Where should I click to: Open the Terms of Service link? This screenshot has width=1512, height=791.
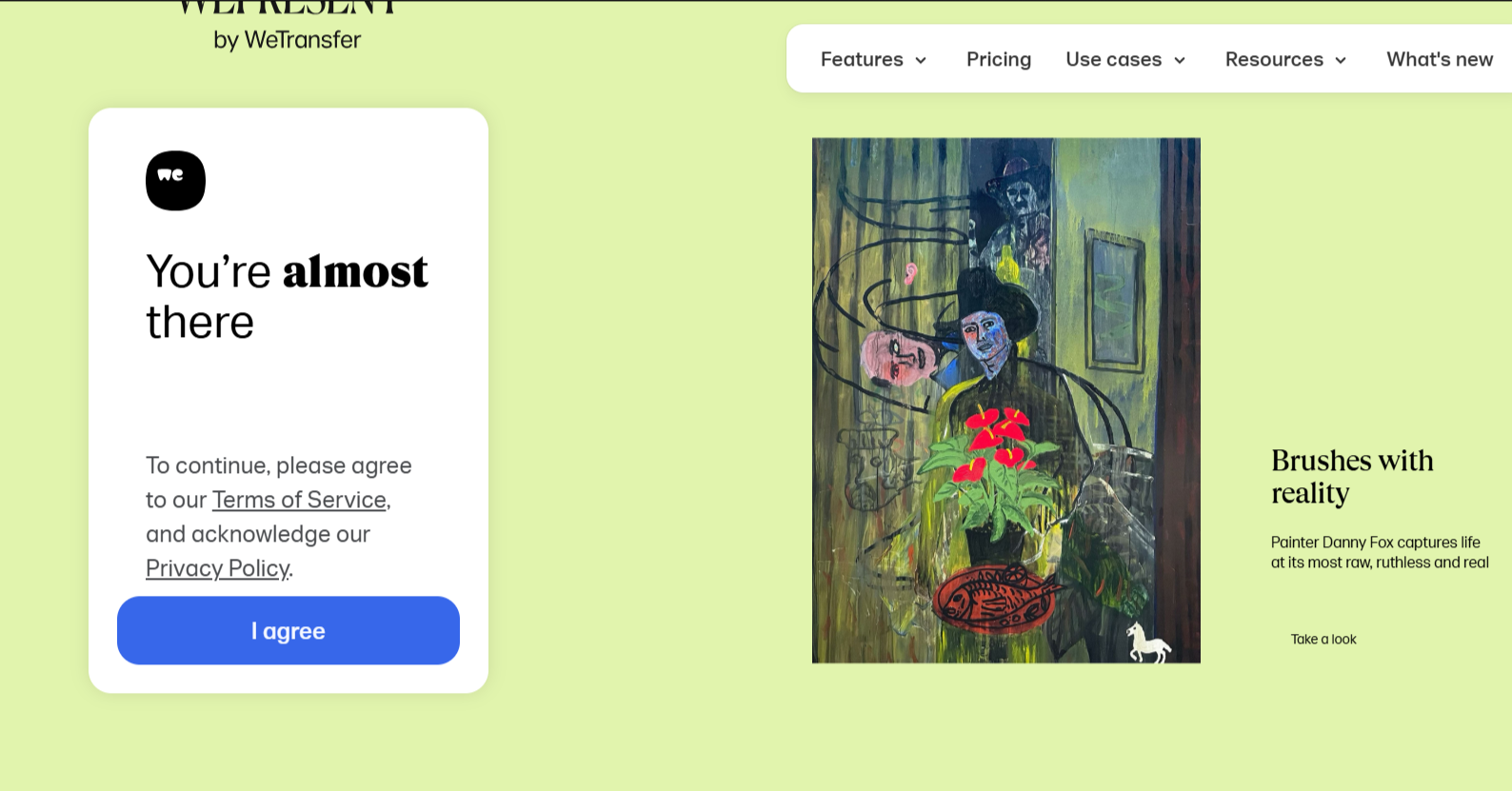click(299, 500)
